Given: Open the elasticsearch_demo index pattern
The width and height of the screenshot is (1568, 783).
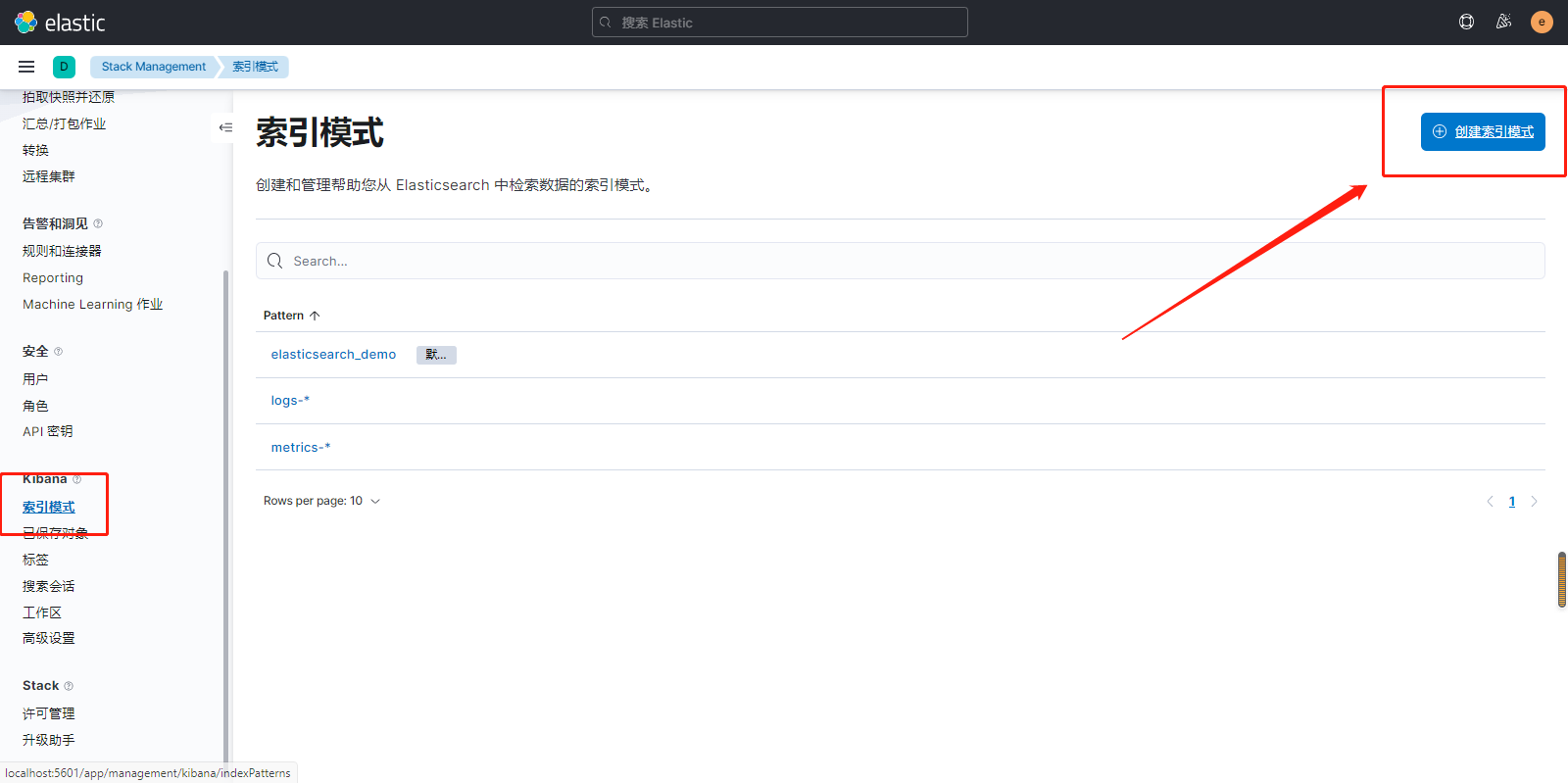Looking at the screenshot, I should click(333, 355).
